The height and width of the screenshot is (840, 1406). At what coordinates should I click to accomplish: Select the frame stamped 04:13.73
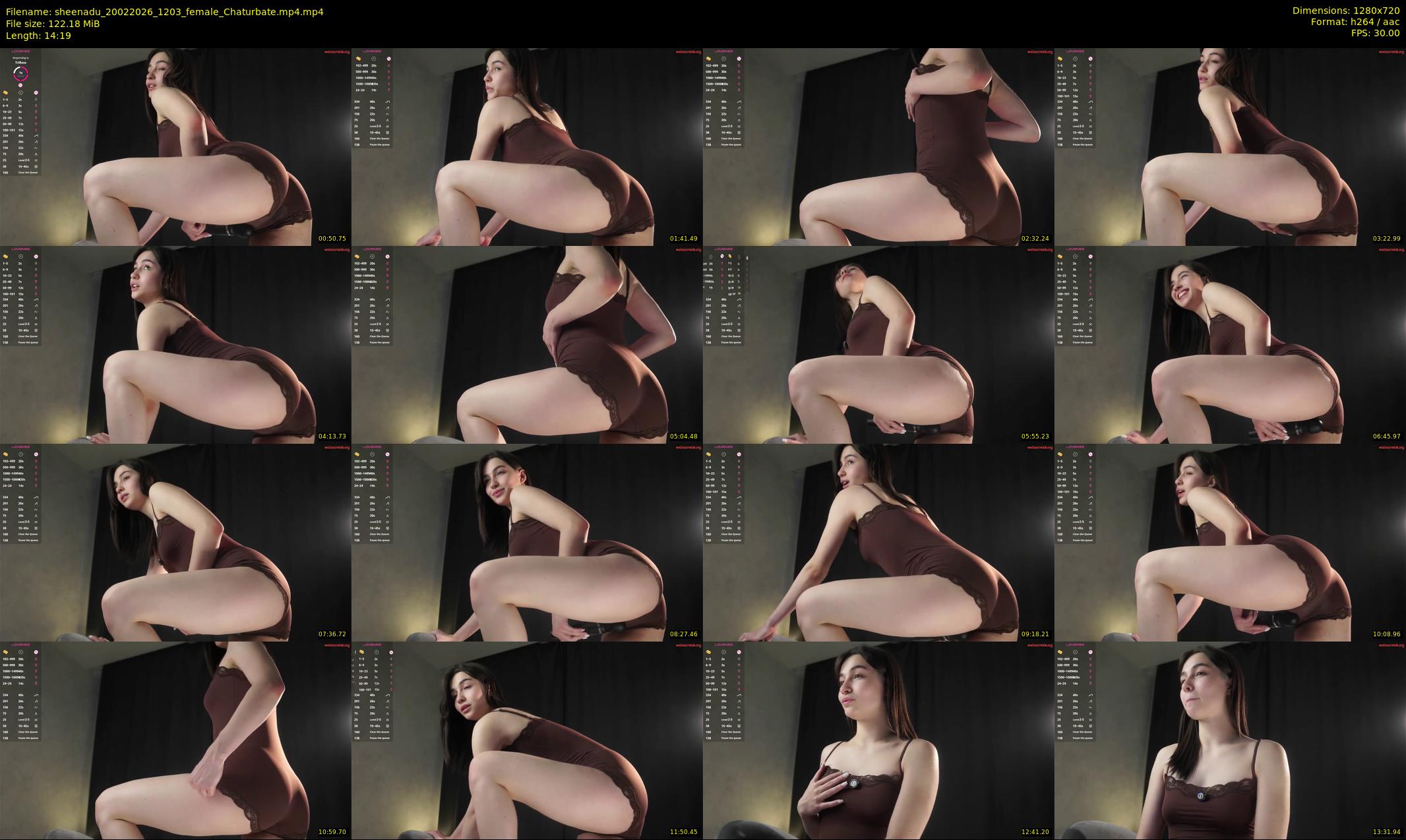coord(175,344)
